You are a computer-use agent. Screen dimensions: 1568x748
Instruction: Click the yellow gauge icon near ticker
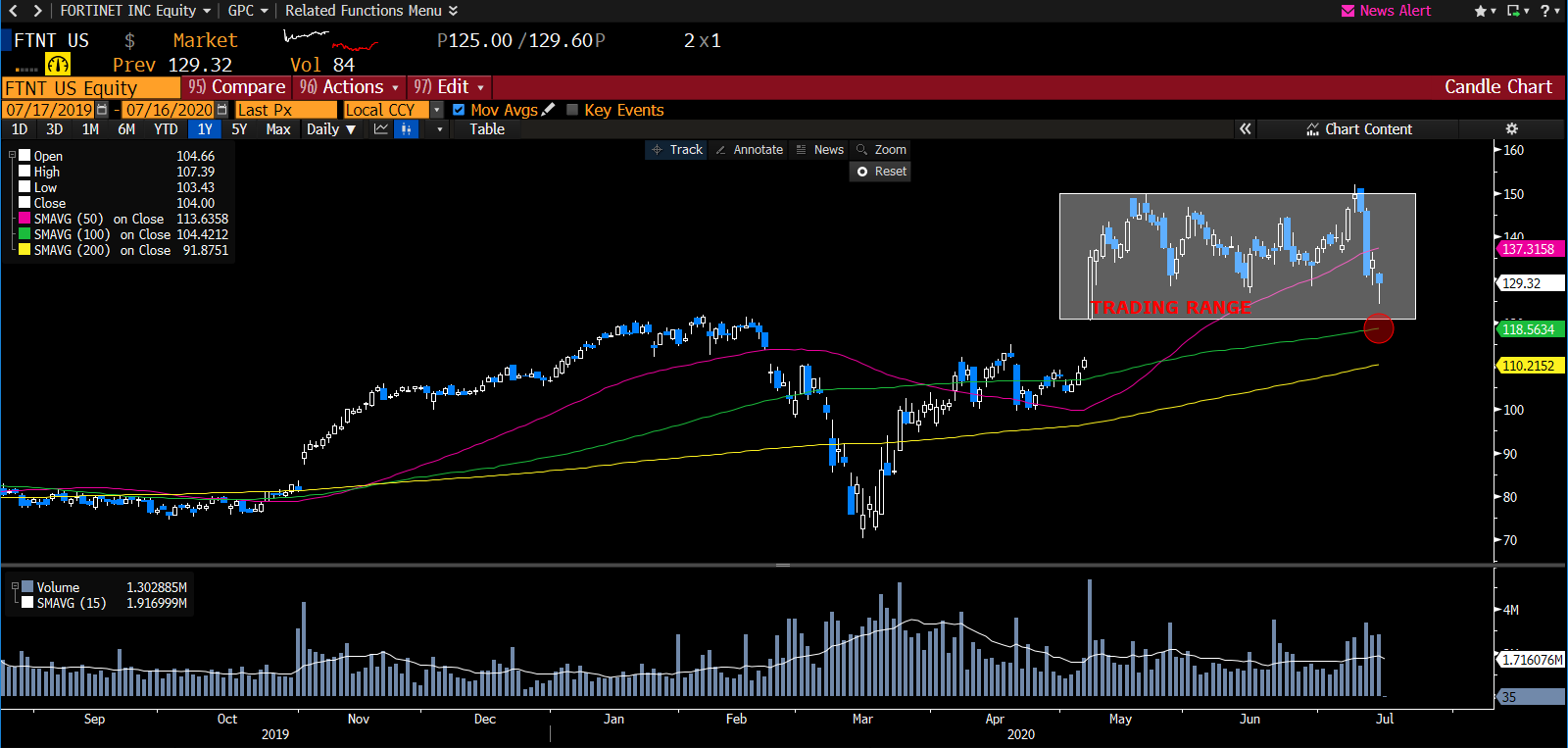click(59, 65)
